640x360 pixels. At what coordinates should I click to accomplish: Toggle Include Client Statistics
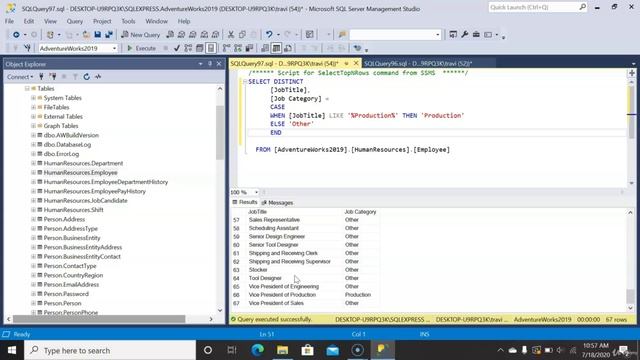pyautogui.click(x=249, y=48)
